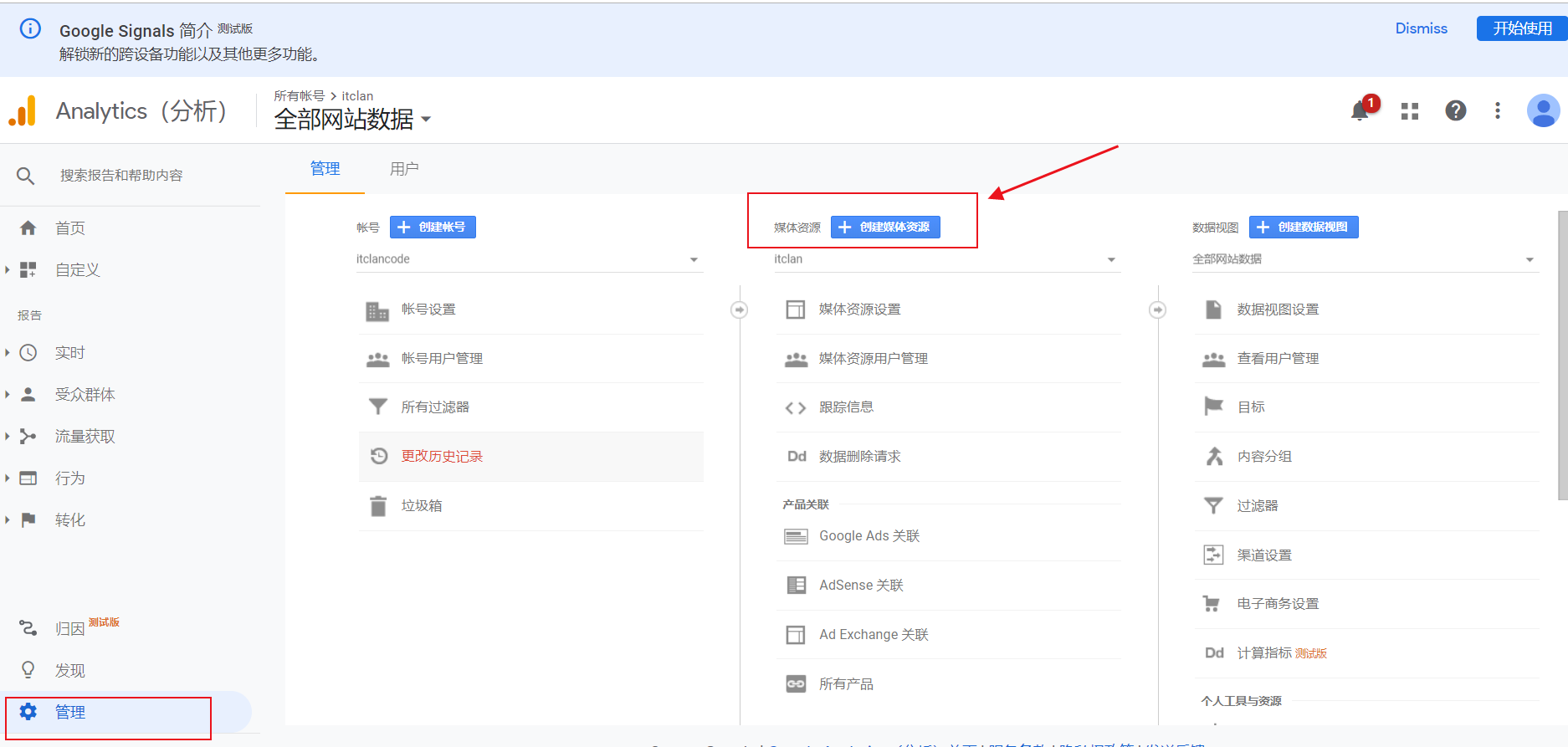Expand the 自定义 sidebar section arrow
1568x747 pixels.
pyautogui.click(x=8, y=269)
